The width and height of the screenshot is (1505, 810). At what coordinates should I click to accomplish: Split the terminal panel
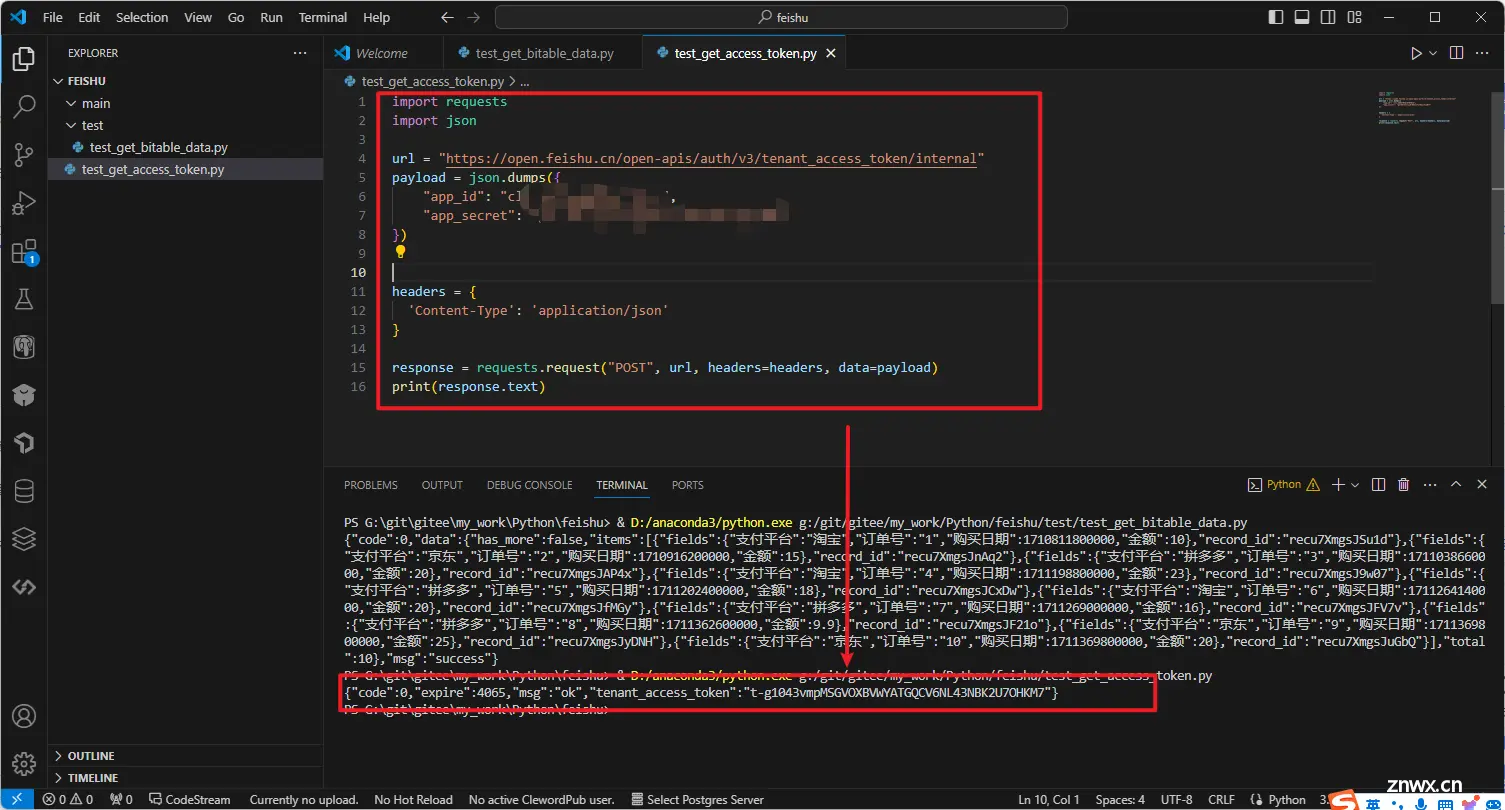(1378, 484)
